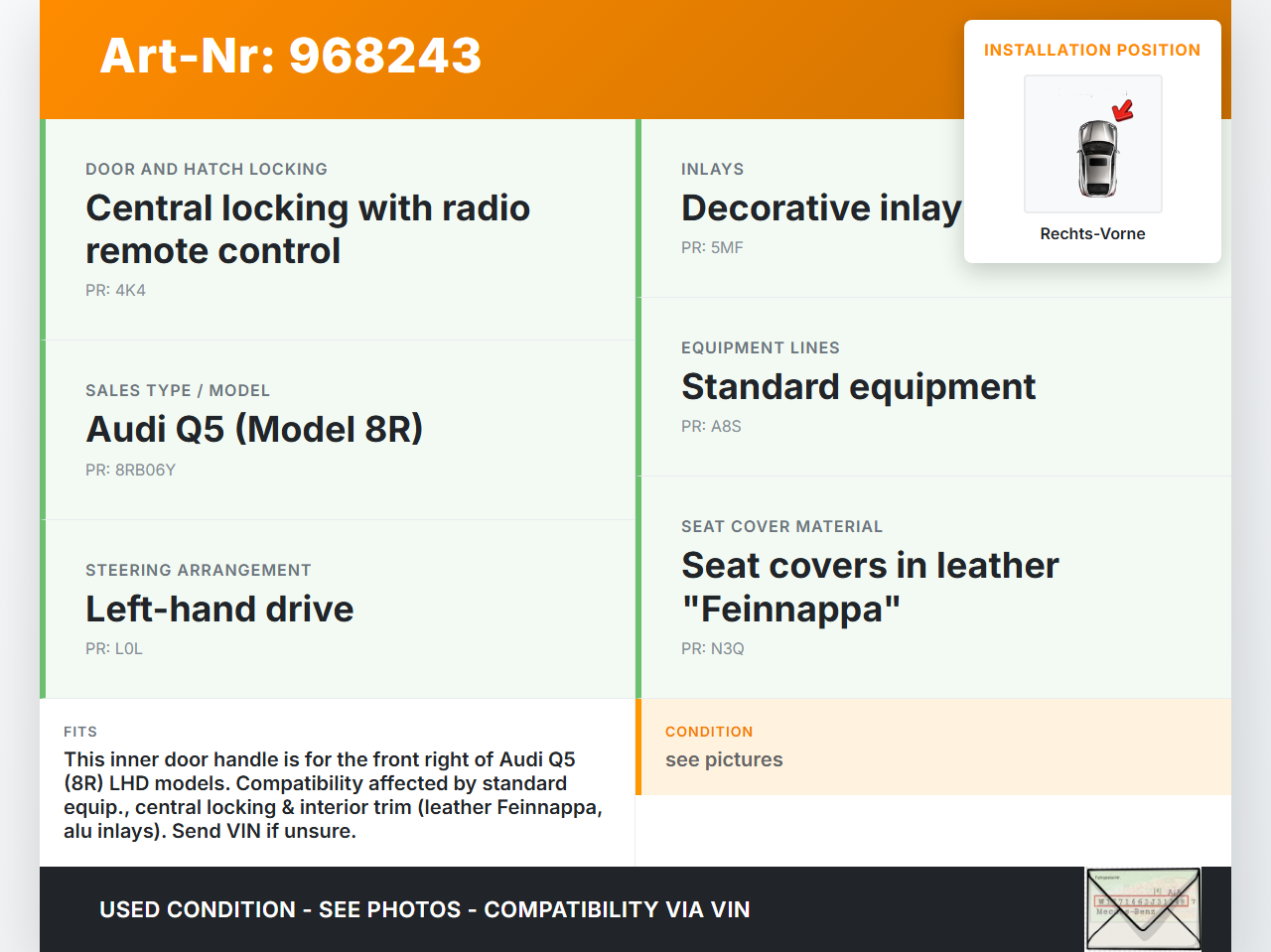Click the PR: 4K4 code

coord(115,290)
